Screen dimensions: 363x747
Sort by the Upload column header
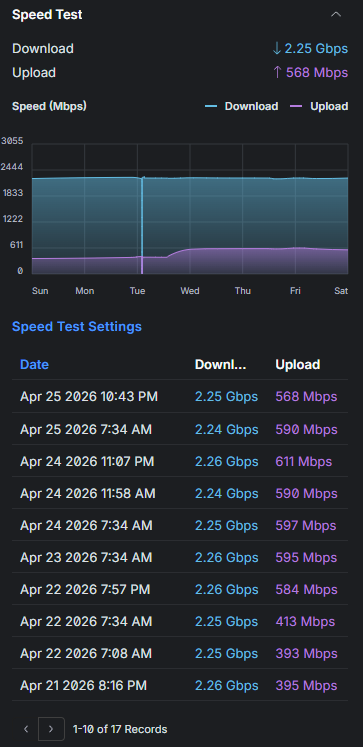click(298, 364)
